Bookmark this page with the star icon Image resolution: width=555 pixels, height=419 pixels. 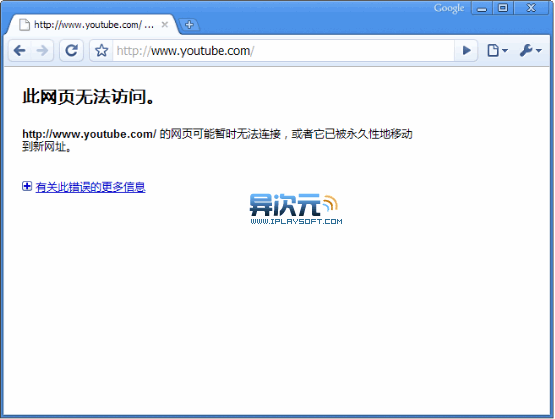tap(101, 51)
